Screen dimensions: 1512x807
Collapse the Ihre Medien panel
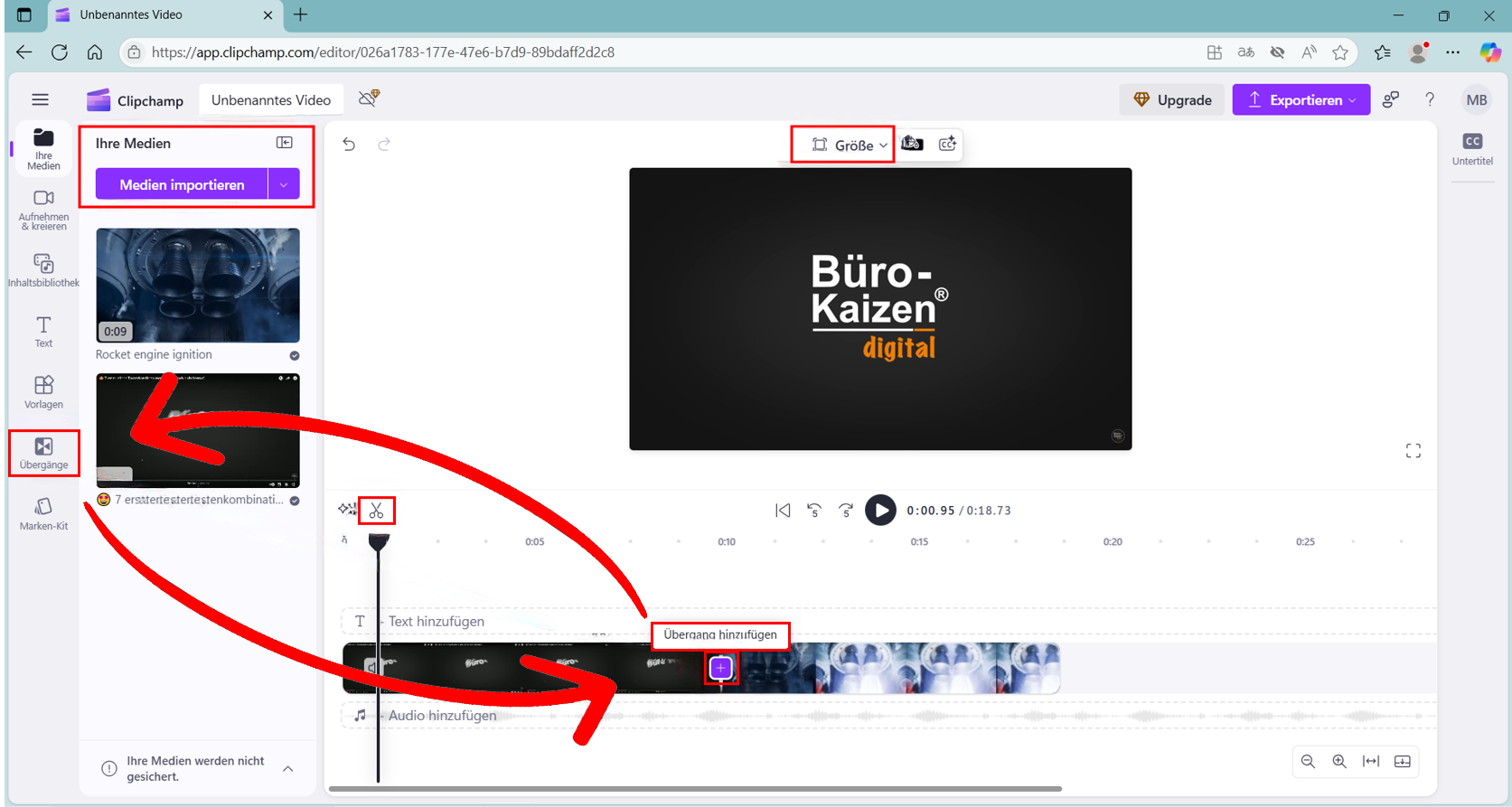click(285, 143)
